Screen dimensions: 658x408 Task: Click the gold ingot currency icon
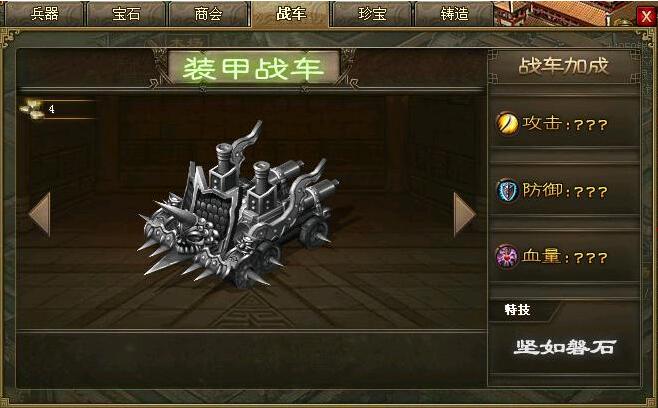pyautogui.click(x=33, y=109)
